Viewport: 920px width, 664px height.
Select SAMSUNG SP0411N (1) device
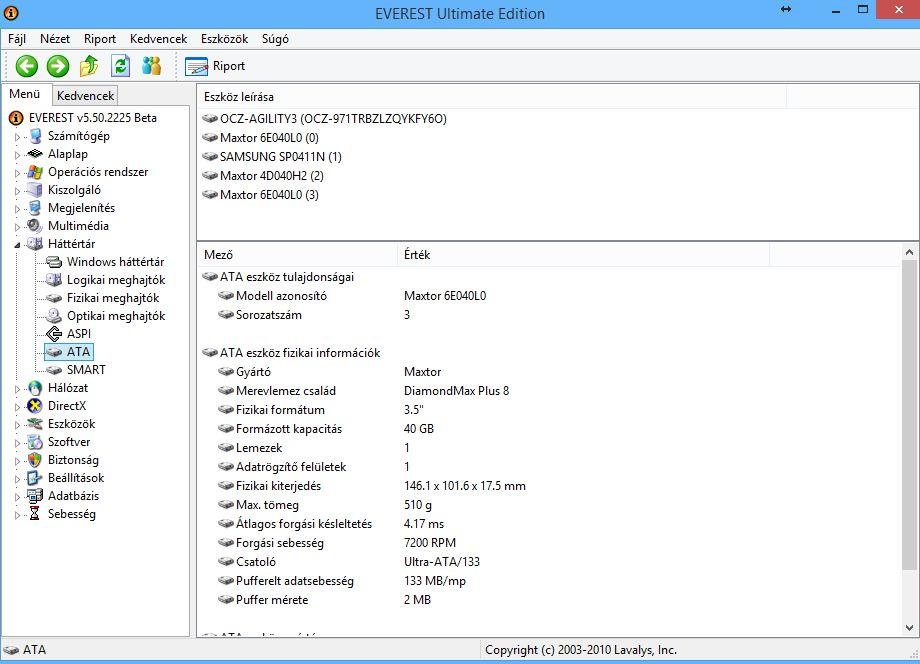click(280, 157)
